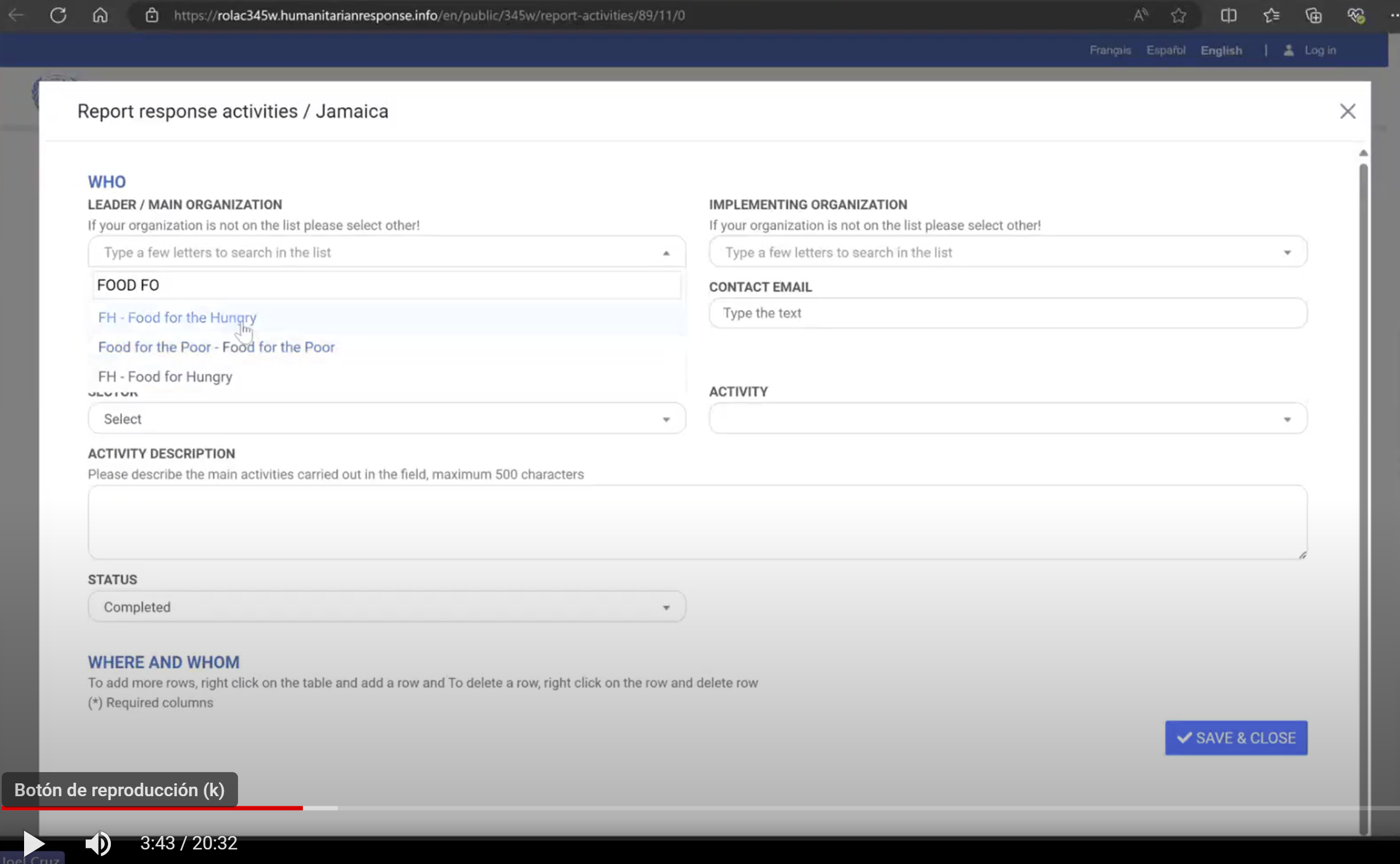Toggle video play/pause button
This screenshot has width=1400, height=864.
(33, 843)
